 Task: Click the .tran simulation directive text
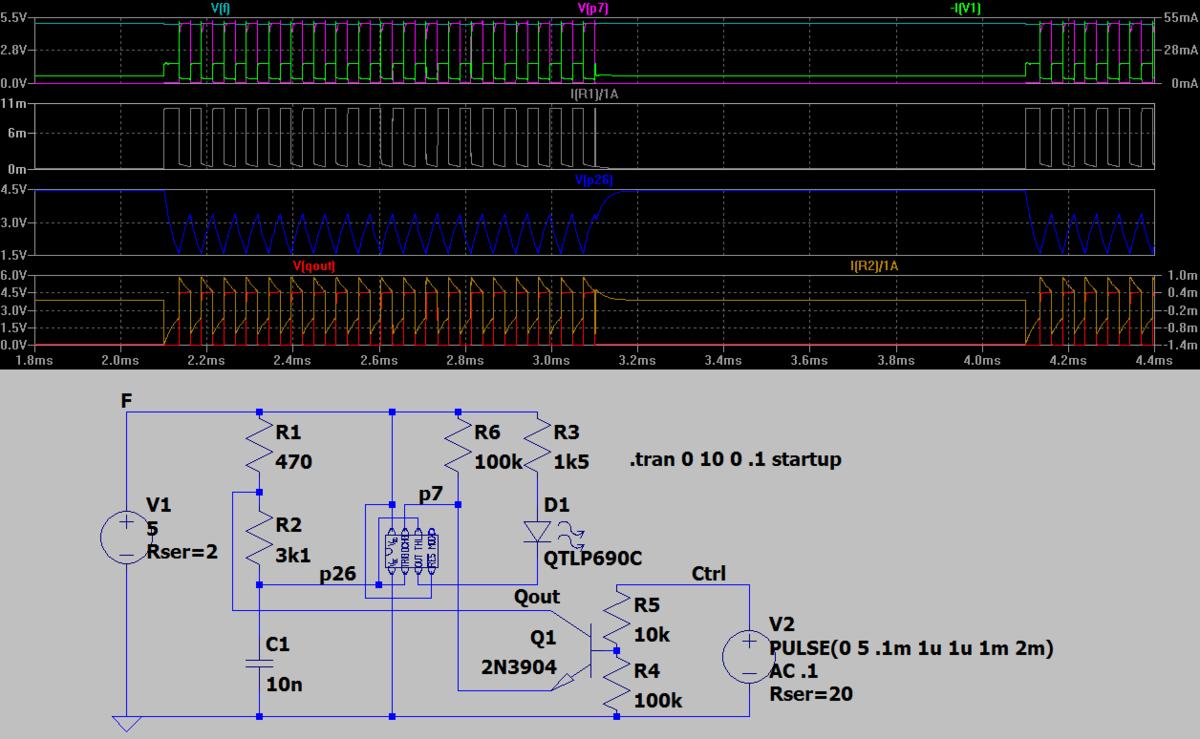click(x=735, y=460)
